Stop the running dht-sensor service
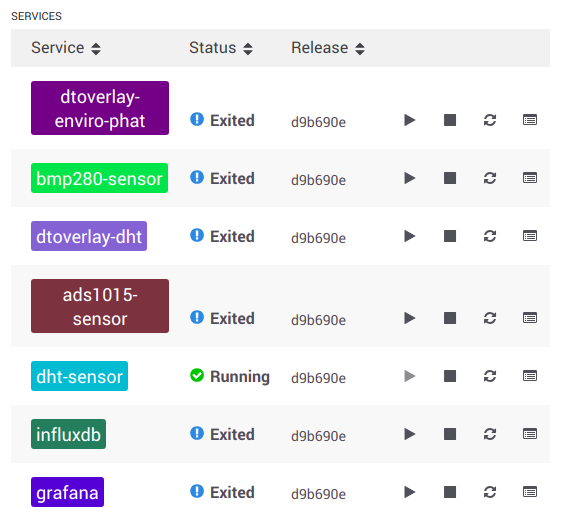Image resolution: width=562 pixels, height=530 pixels. click(450, 376)
